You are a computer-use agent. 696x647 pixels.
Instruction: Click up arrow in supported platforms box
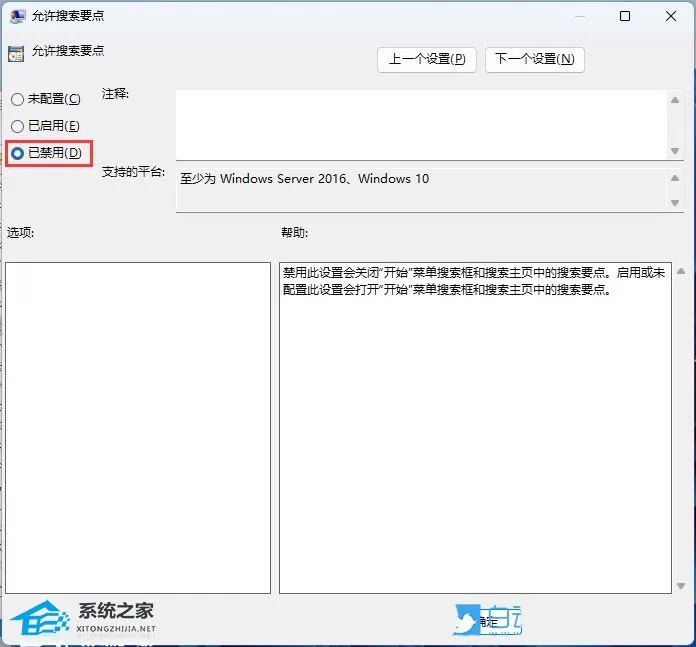[x=675, y=178]
